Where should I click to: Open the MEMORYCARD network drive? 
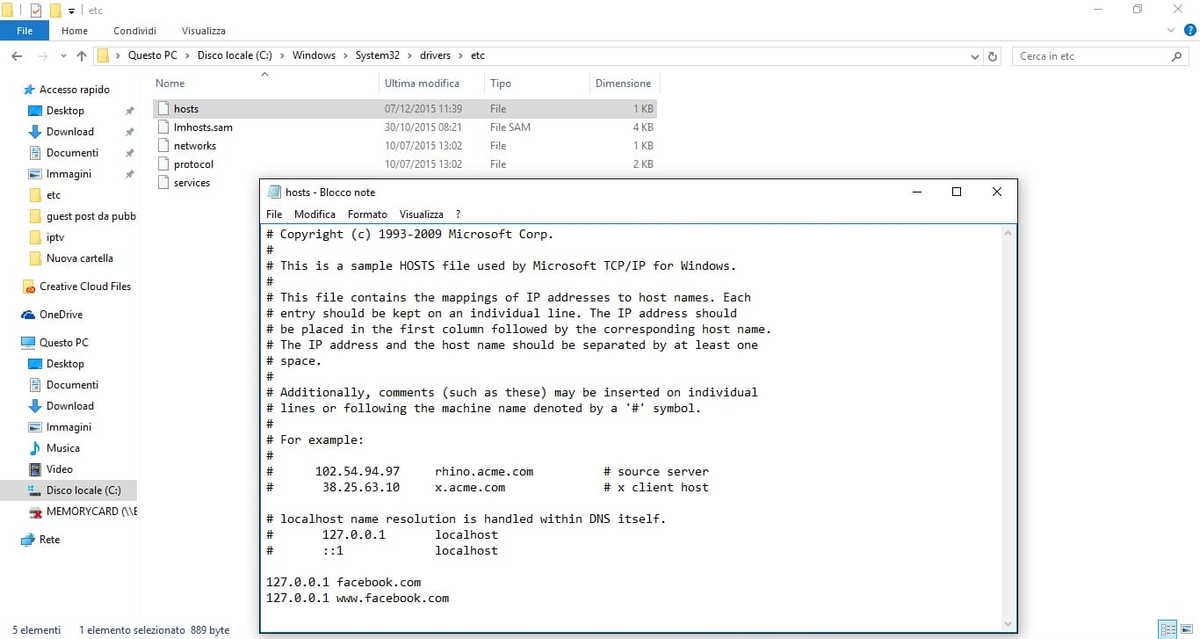91,511
